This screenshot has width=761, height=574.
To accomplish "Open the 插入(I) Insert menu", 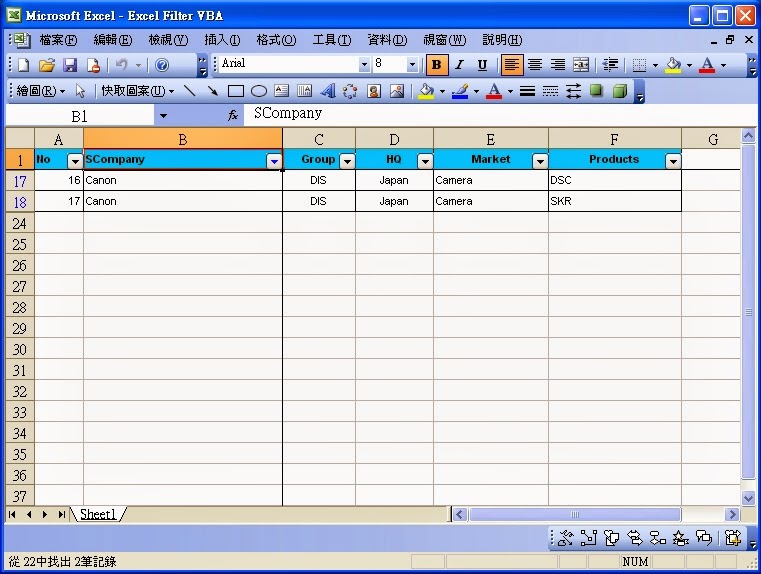I will pyautogui.click(x=222, y=40).
